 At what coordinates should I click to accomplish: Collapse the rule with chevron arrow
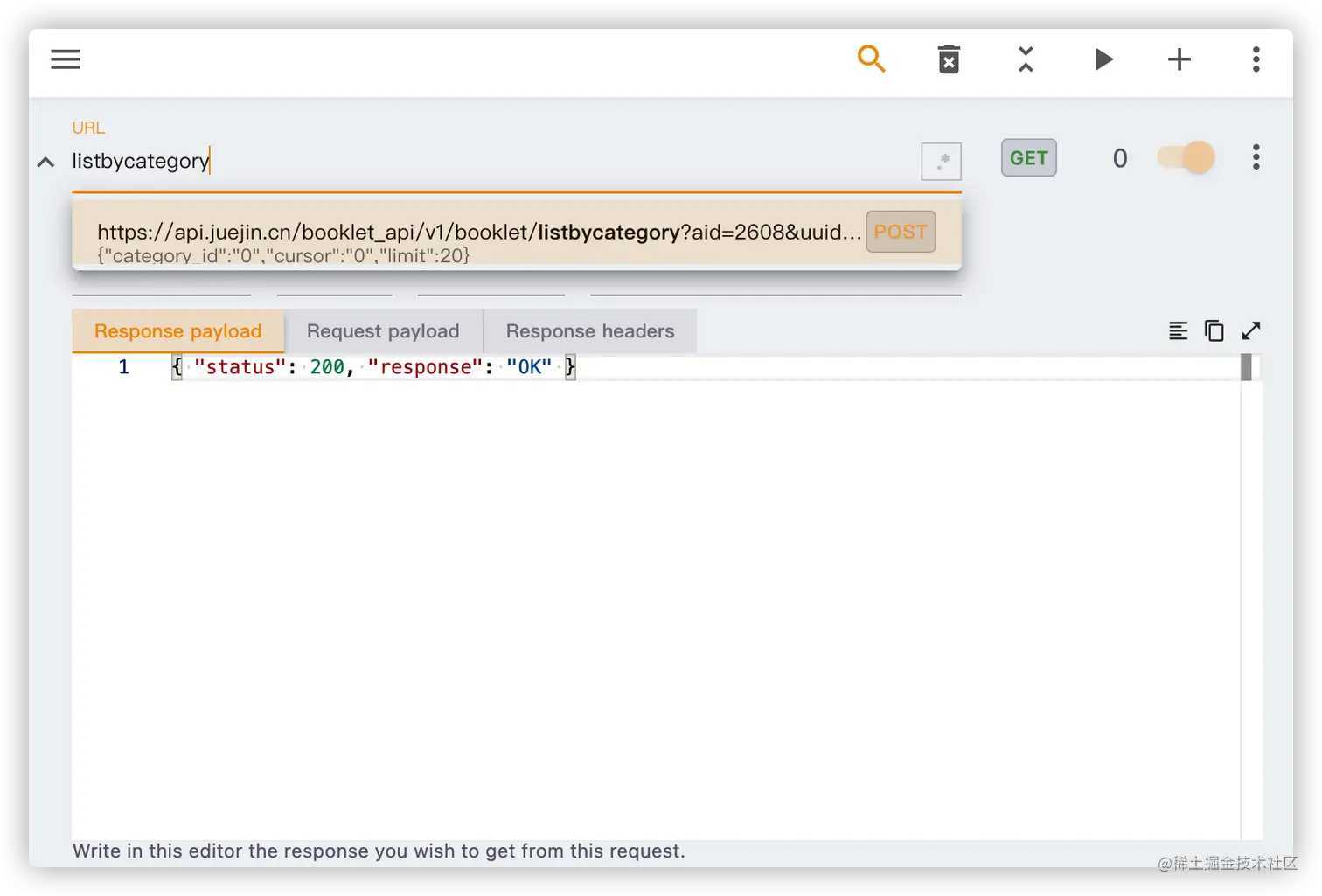45,162
